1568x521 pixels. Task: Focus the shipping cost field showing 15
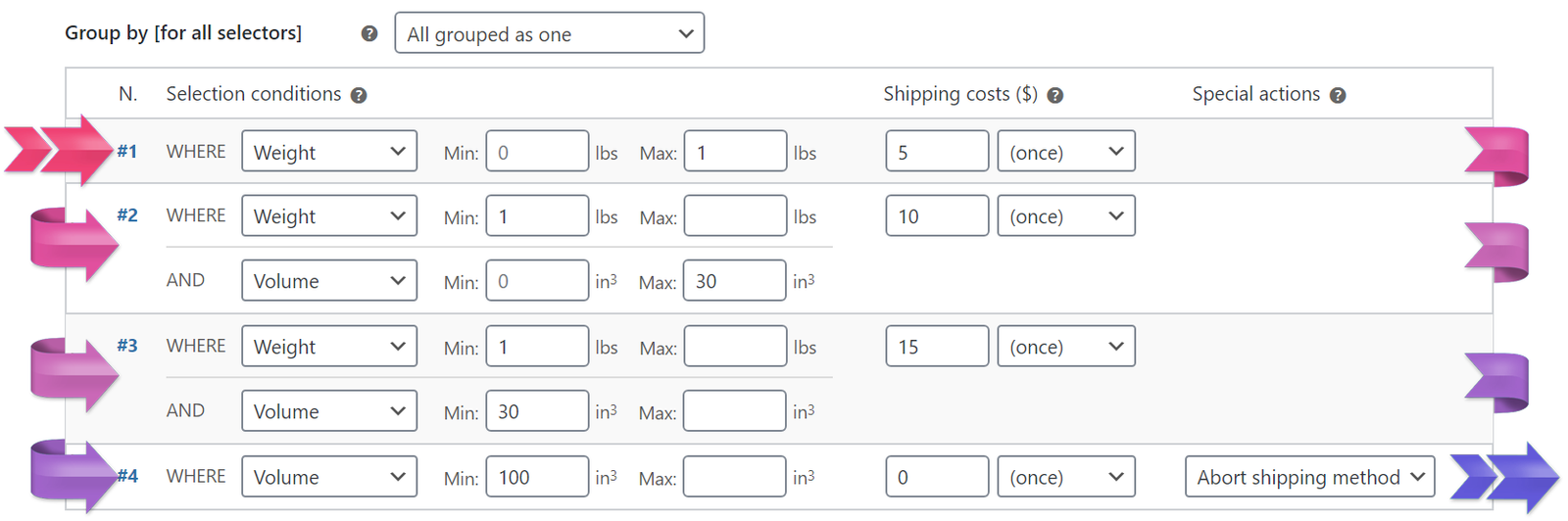tap(937, 347)
